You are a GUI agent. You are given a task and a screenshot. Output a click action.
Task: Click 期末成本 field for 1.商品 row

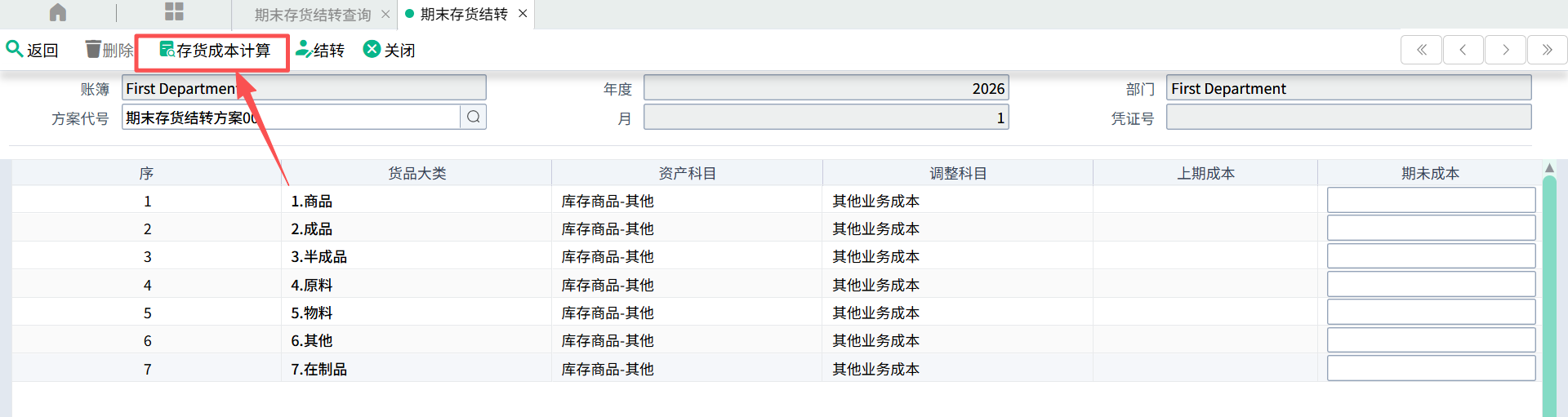[1430, 201]
